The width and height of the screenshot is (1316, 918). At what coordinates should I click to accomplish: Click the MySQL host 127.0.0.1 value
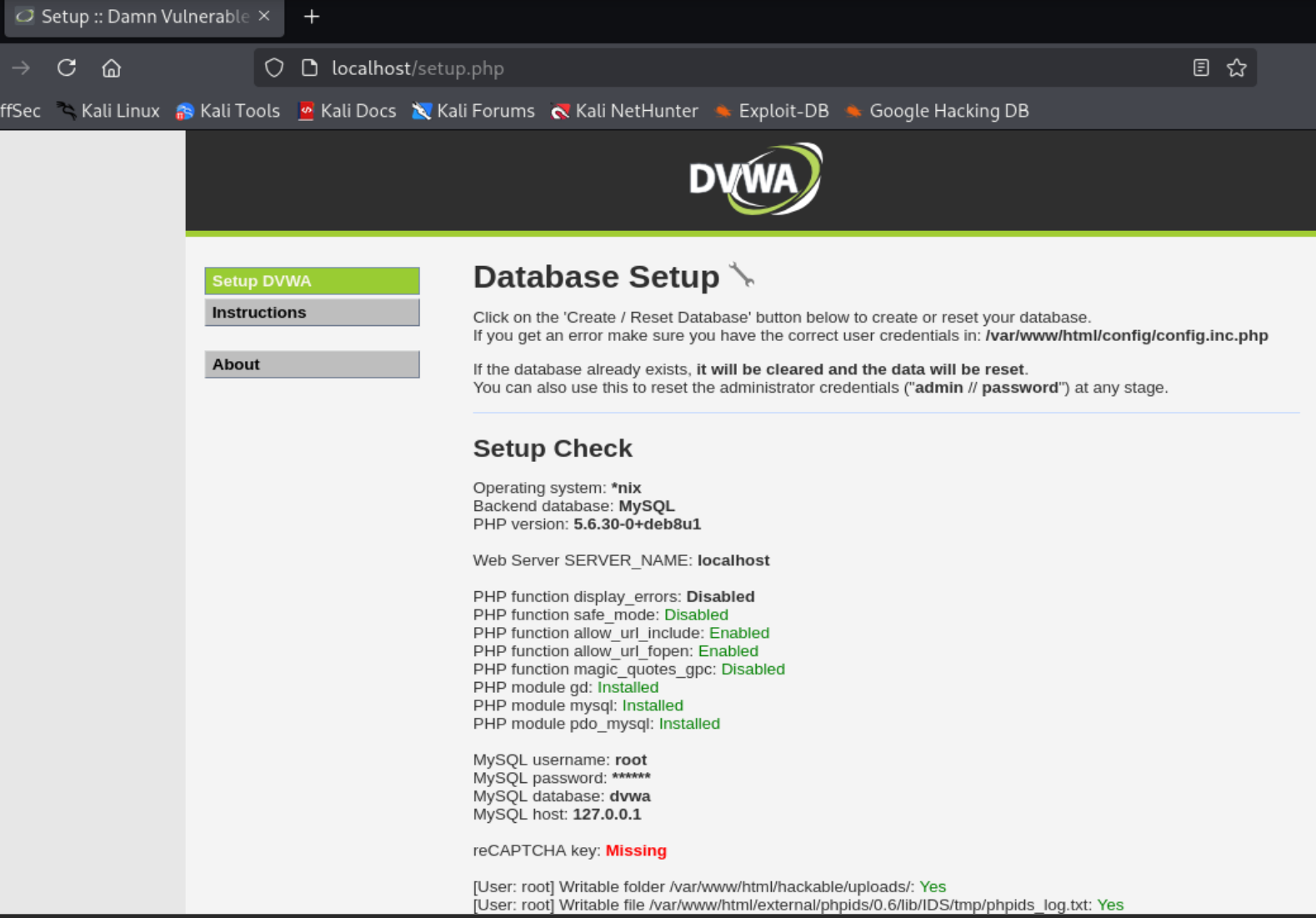click(x=607, y=815)
